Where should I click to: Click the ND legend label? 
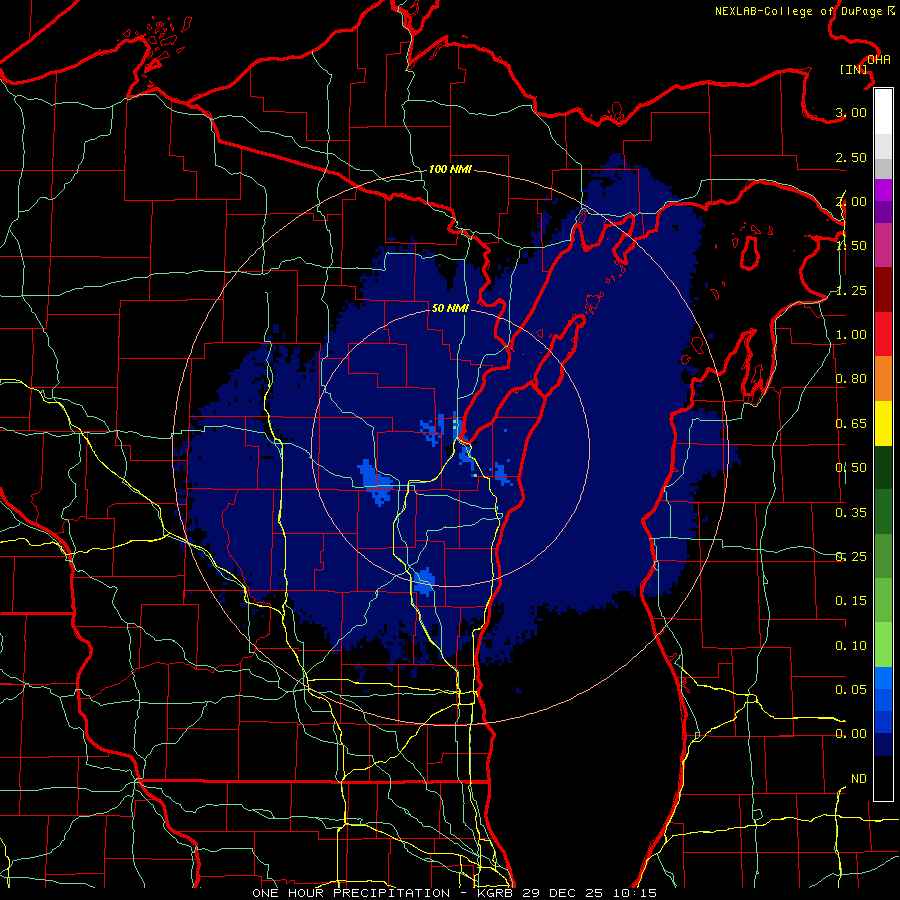(x=859, y=779)
